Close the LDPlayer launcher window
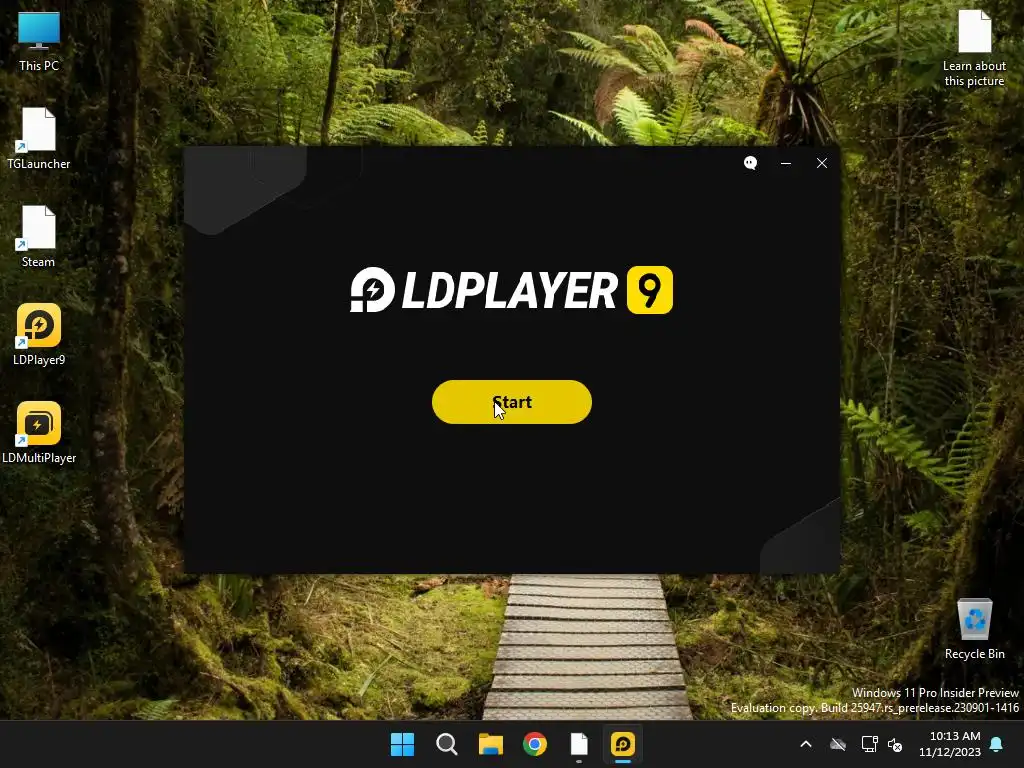 click(822, 163)
